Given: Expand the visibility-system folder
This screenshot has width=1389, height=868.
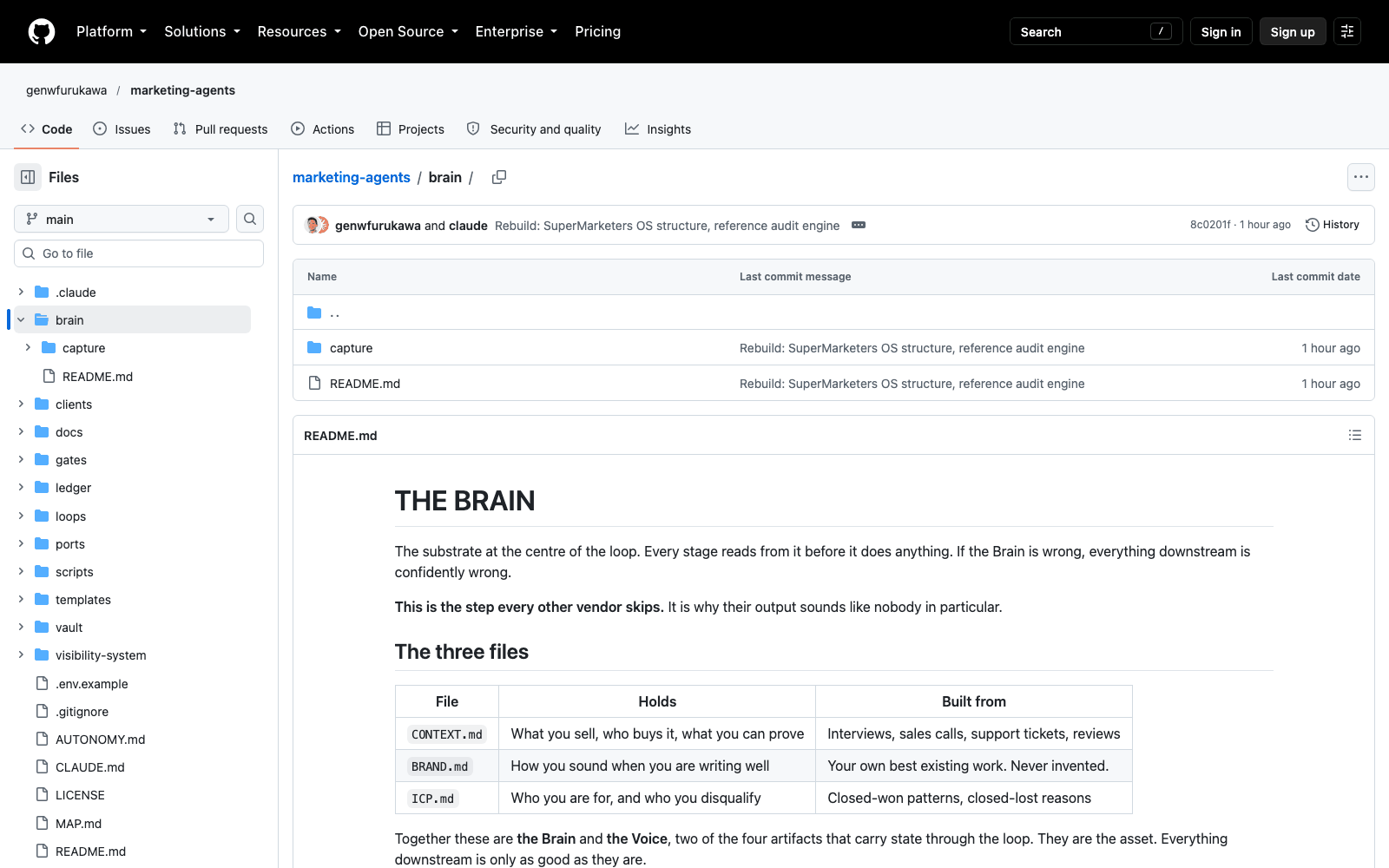Looking at the screenshot, I should 21,655.
